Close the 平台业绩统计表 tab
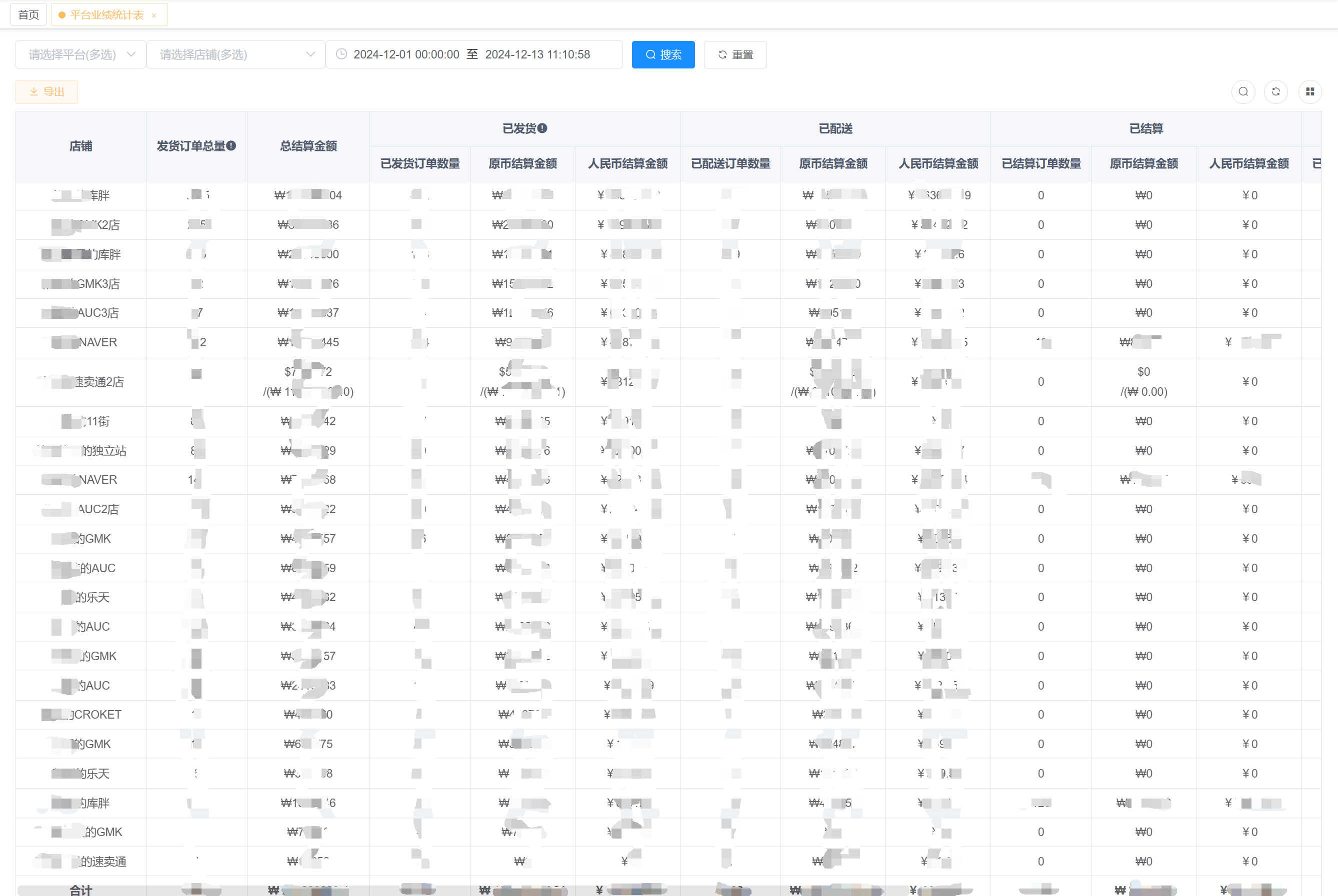 coord(154,15)
